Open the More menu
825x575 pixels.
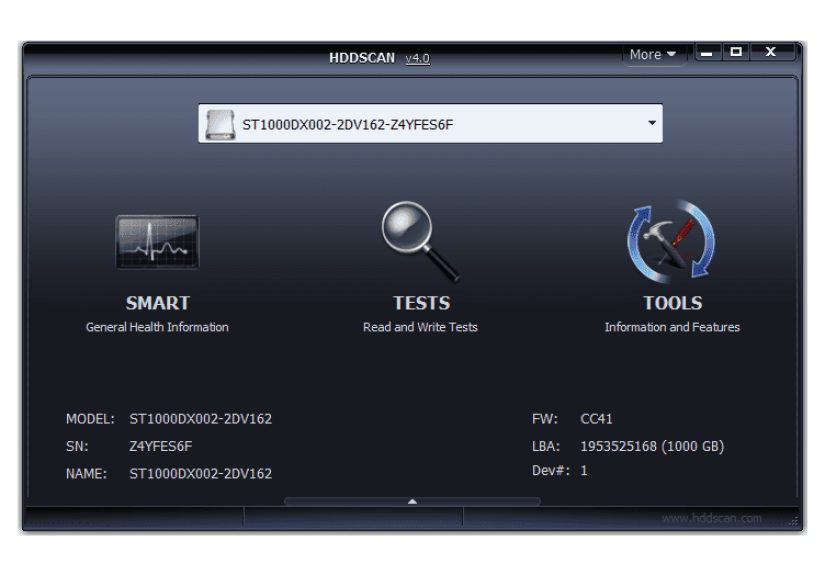(x=652, y=55)
